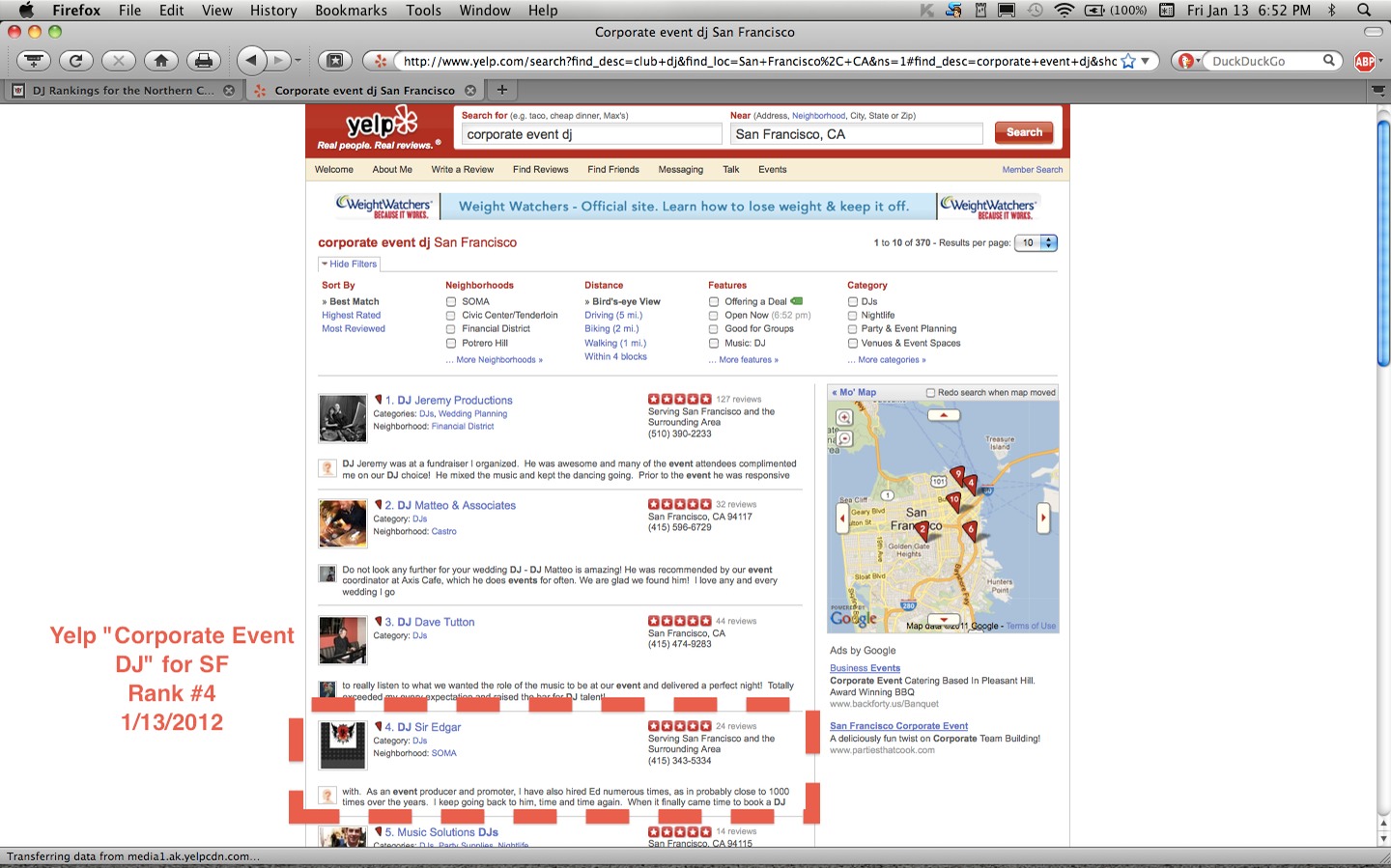Close the DJ Rankings tab

229,90
